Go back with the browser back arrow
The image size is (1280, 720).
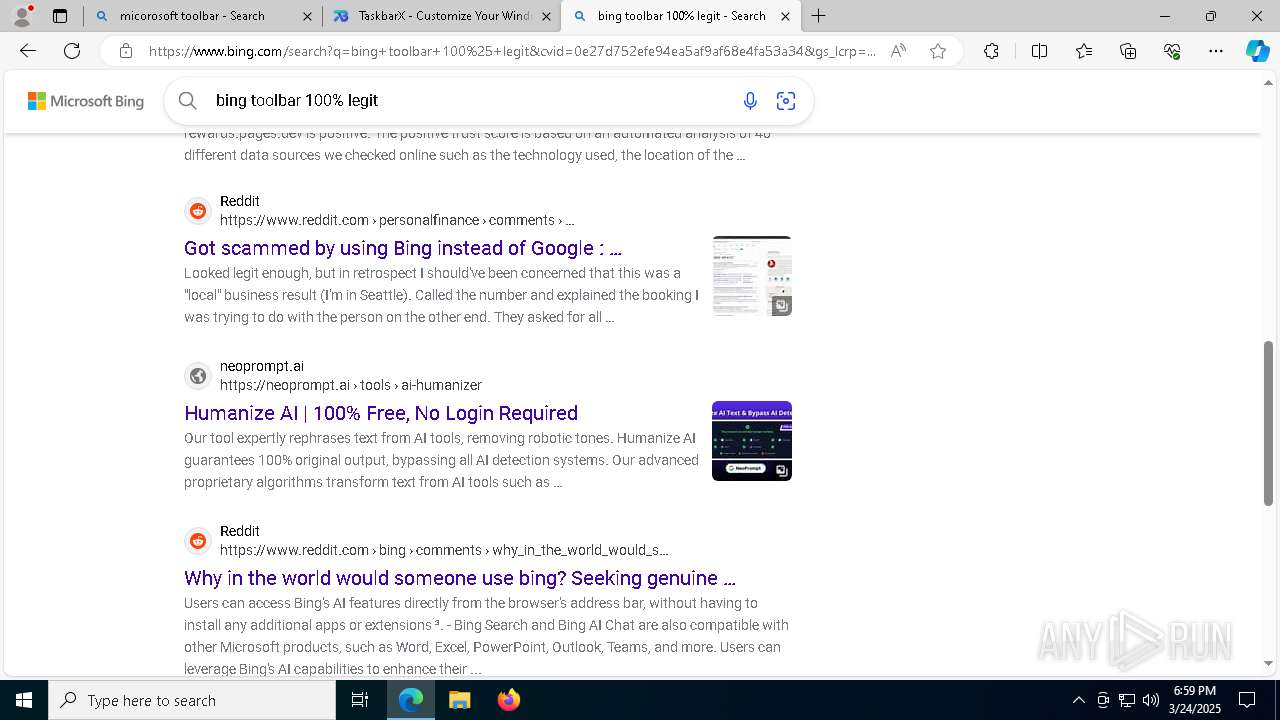[x=28, y=51]
